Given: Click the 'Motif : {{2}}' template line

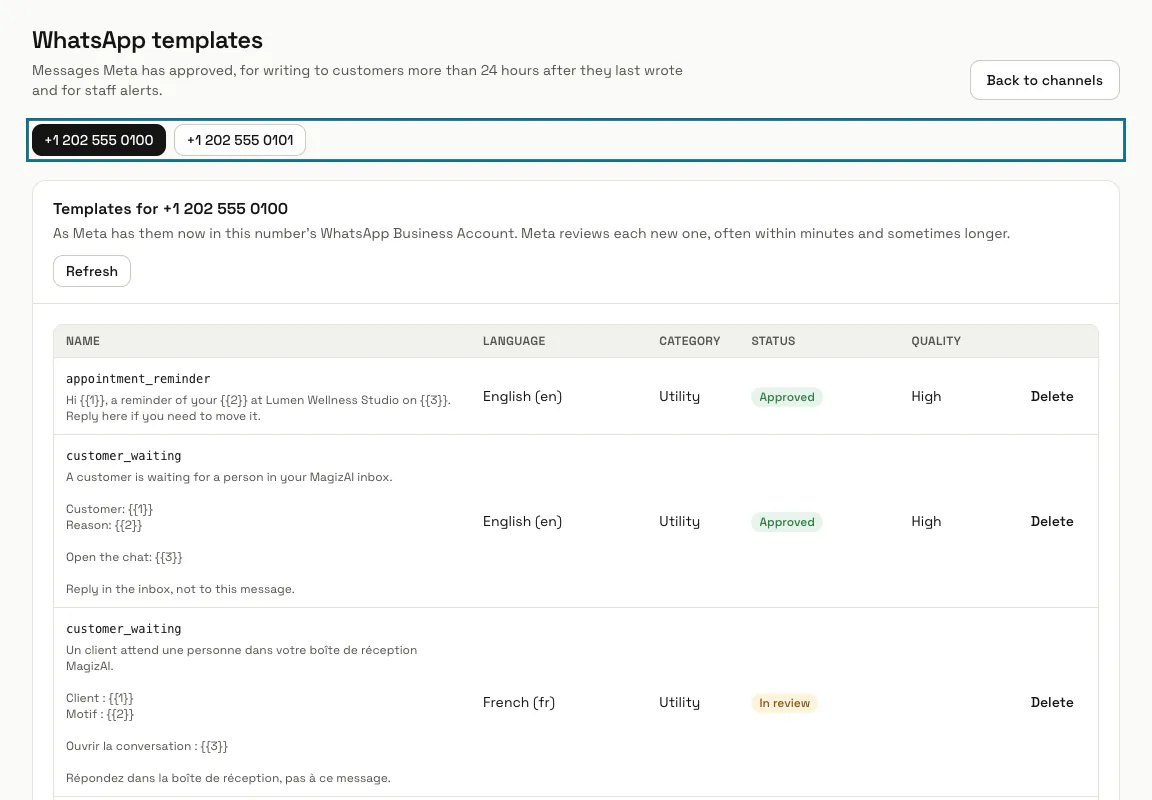Looking at the screenshot, I should (x=100, y=714).
